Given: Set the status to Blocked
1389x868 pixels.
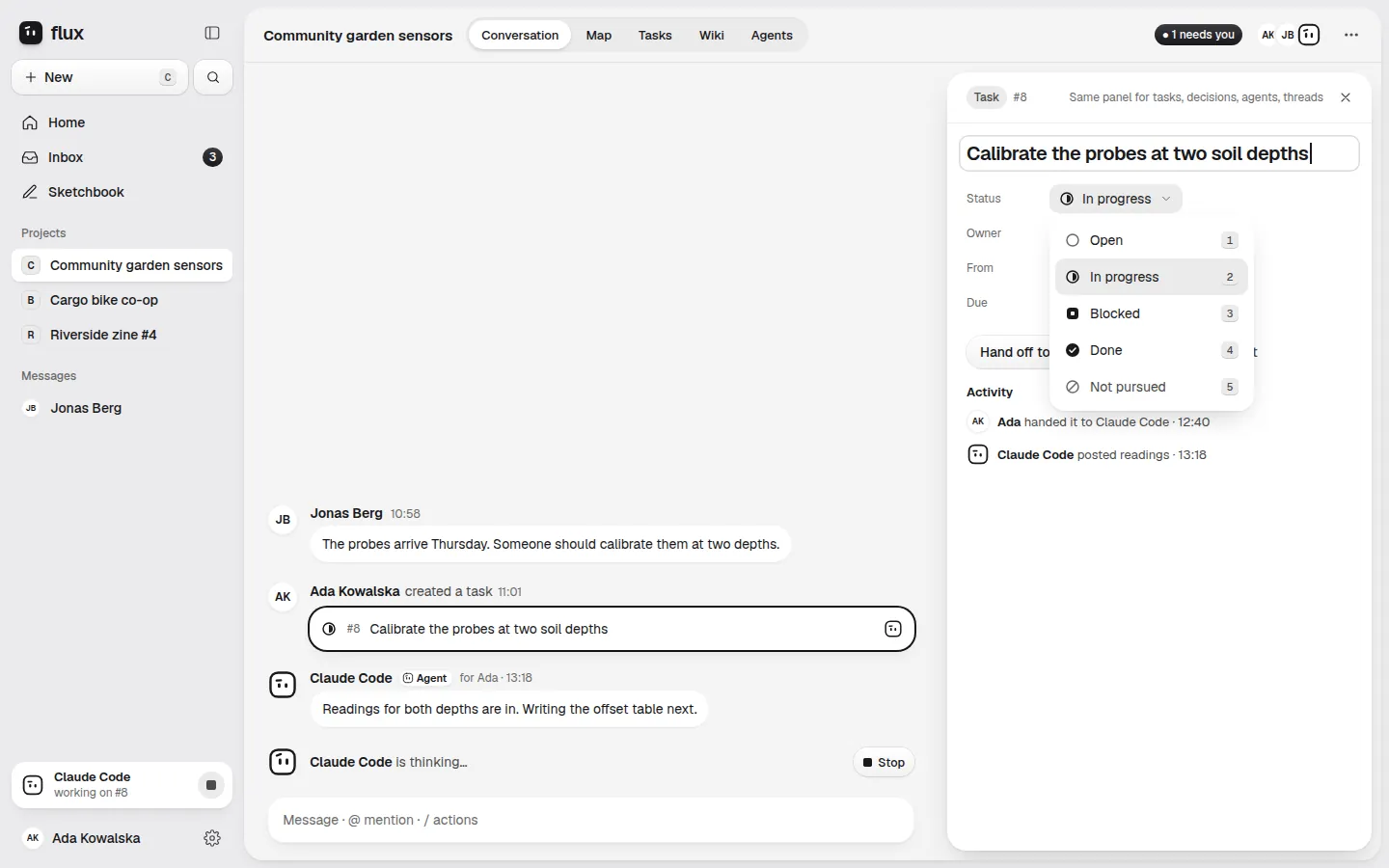Looking at the screenshot, I should 1152,313.
